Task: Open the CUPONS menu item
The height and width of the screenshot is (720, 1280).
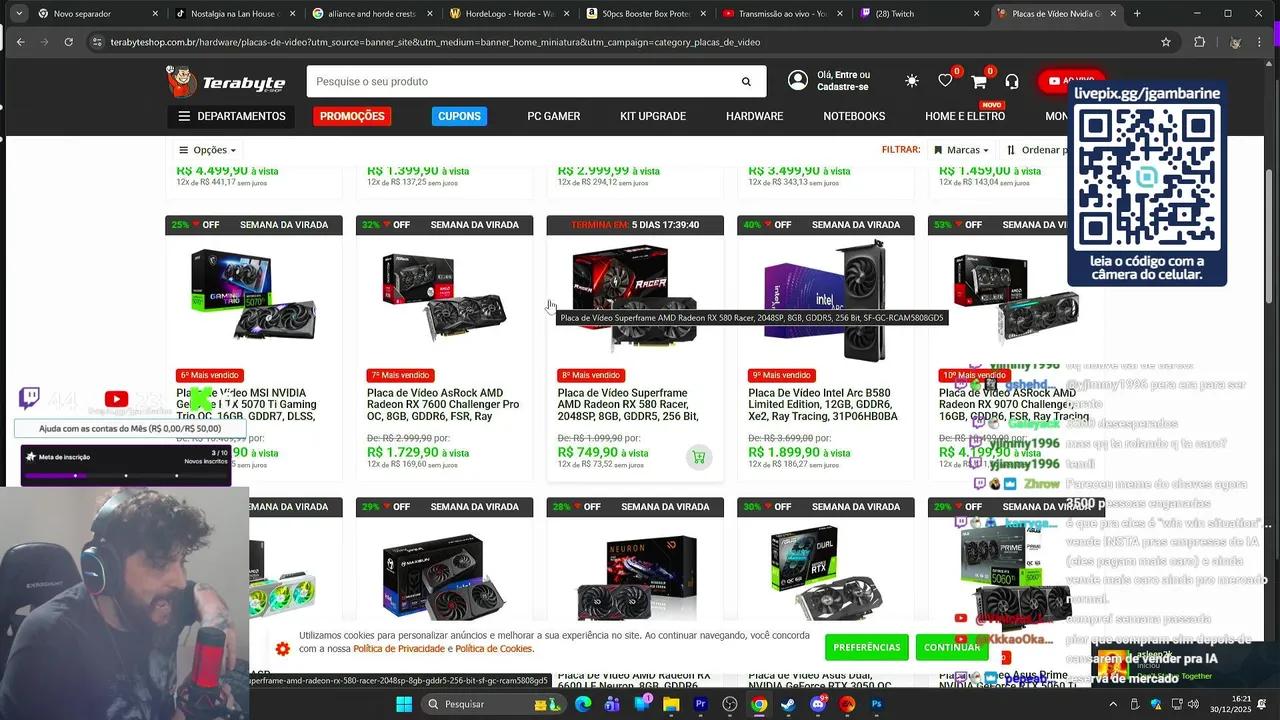Action: click(x=459, y=116)
